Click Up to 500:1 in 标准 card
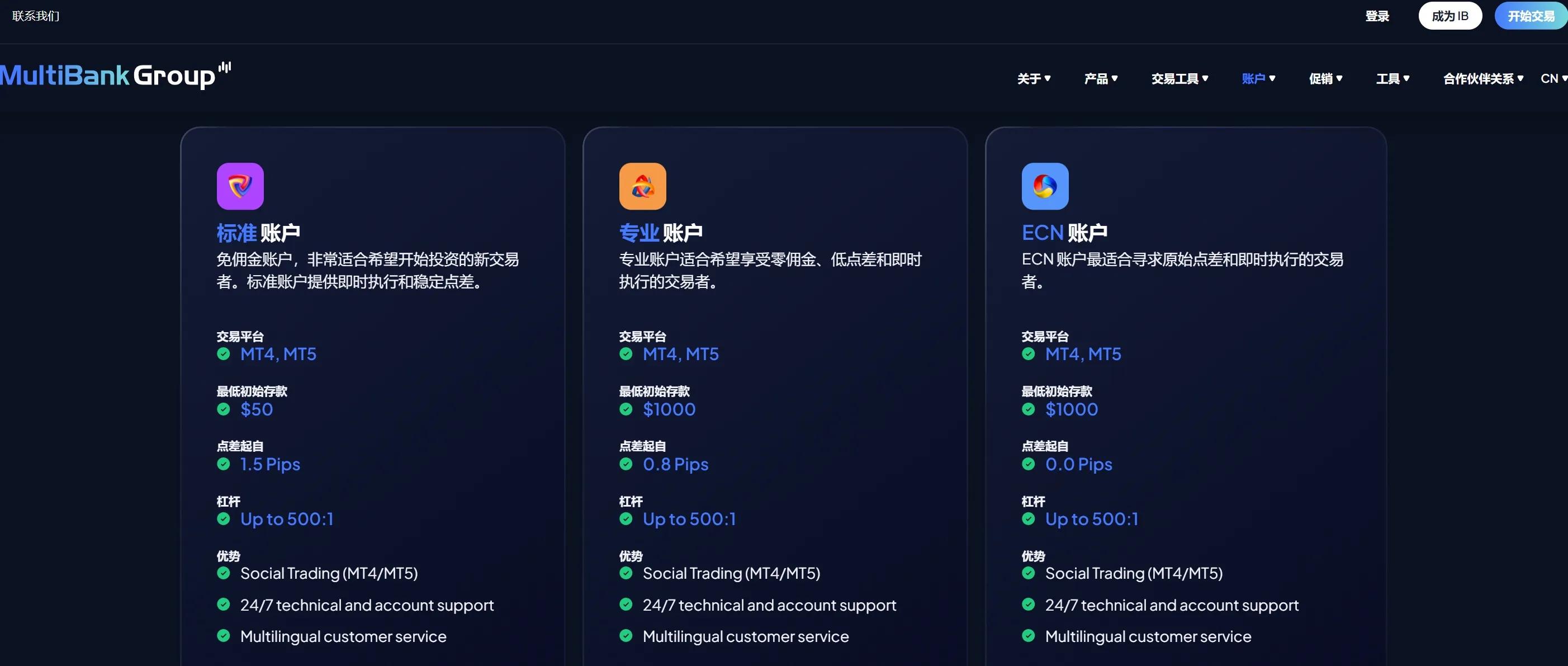Viewport: 1568px width, 666px height. pos(287,519)
